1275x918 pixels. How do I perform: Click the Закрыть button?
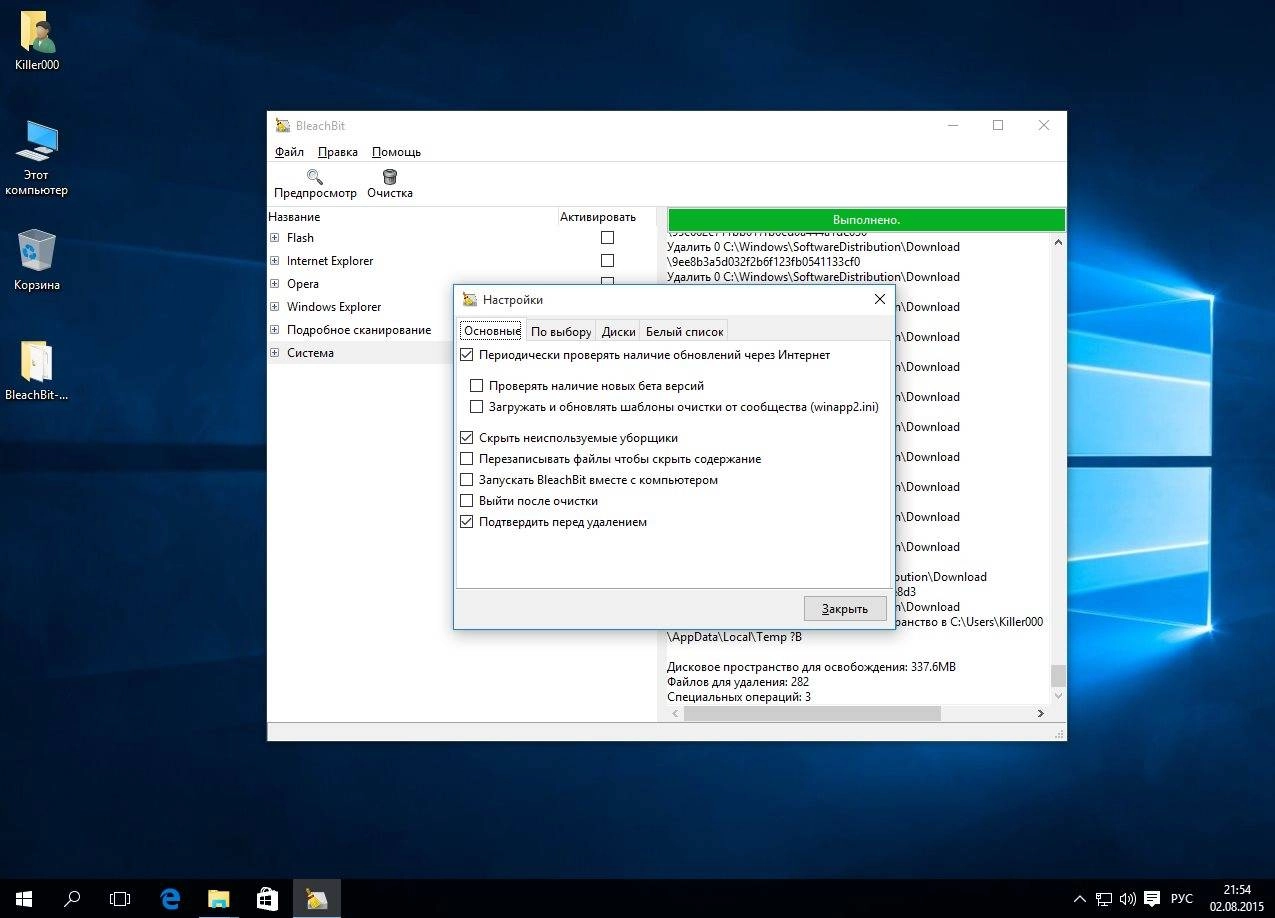pos(845,608)
